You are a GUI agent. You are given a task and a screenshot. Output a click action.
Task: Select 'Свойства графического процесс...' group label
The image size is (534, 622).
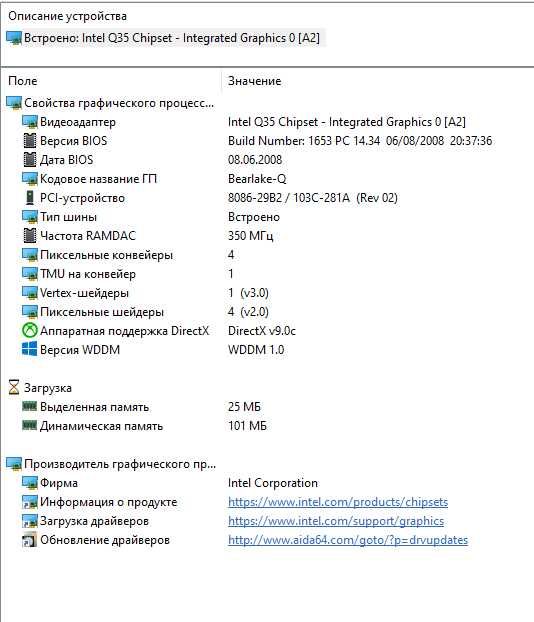[x=119, y=103]
